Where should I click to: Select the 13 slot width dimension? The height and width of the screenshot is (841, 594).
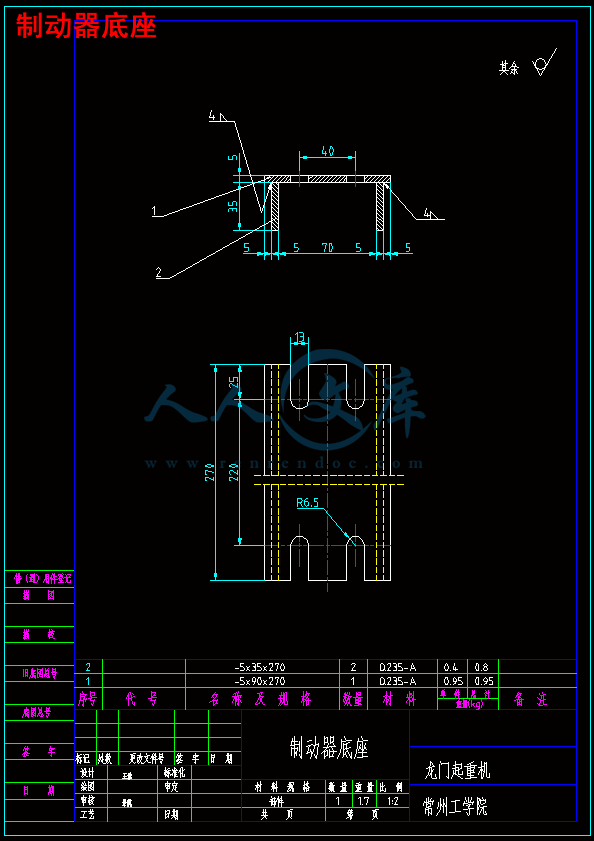point(299,337)
